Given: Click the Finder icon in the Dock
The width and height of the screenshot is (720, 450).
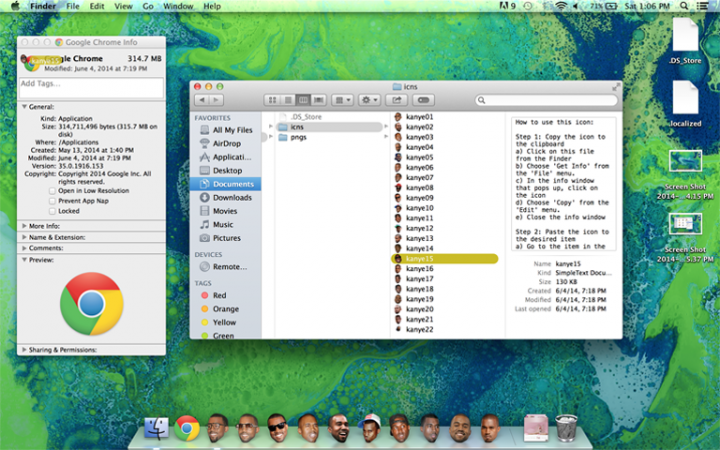Looking at the screenshot, I should pos(156,429).
